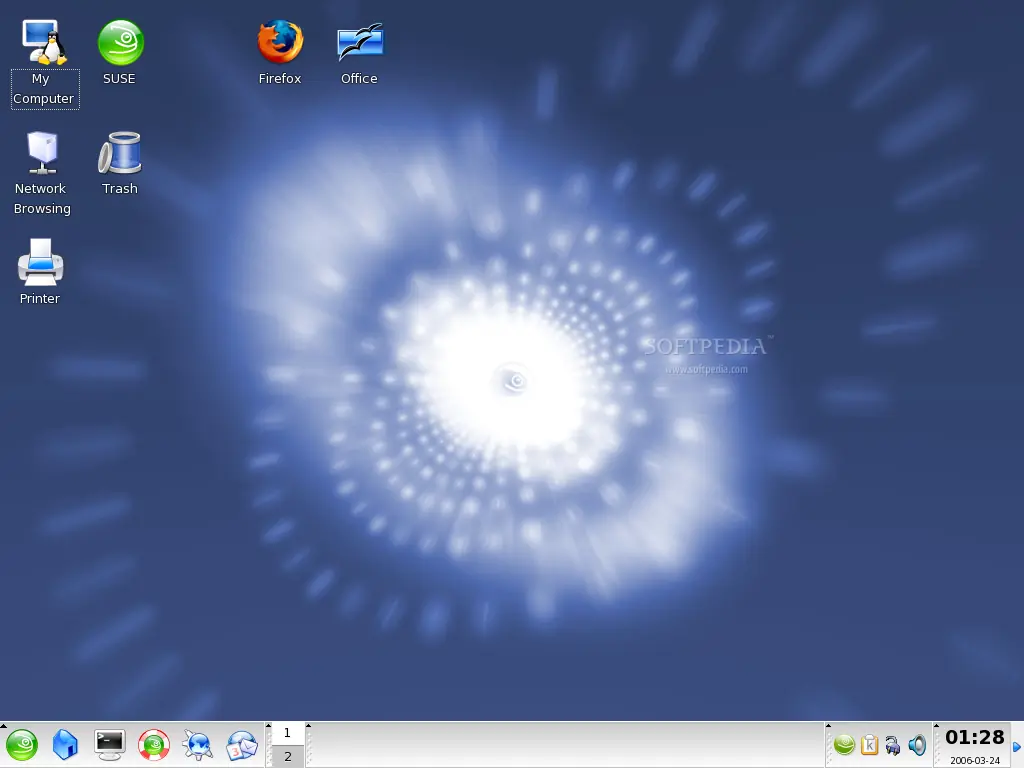Select the 'Network Browsing' label text
Screen dimensions: 1024x768
coord(42,199)
